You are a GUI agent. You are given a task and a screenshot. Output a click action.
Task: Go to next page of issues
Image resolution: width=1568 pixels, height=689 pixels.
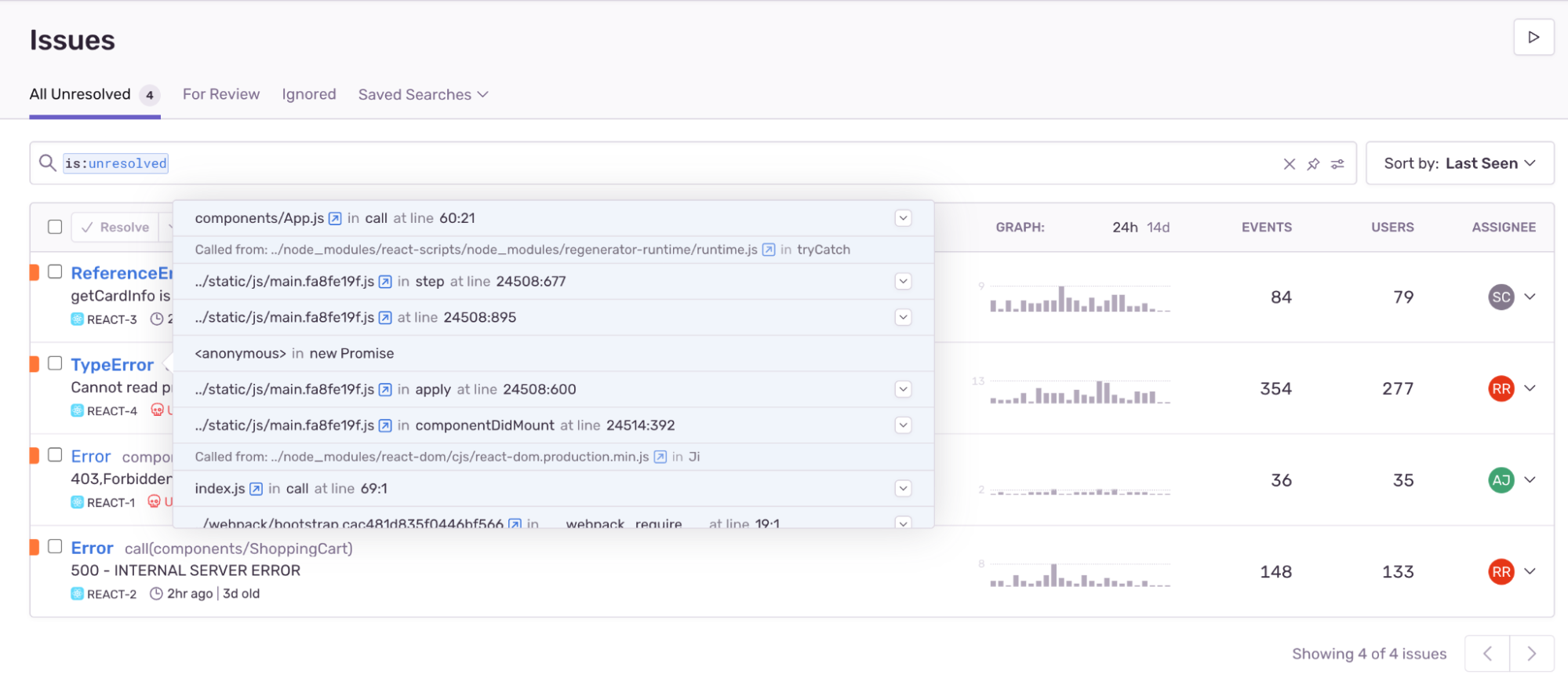tap(1532, 654)
